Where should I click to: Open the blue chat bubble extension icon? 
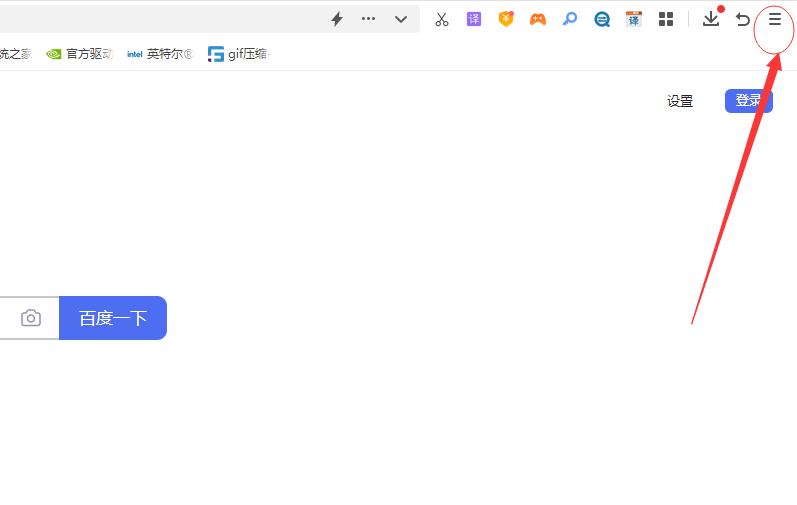pos(602,19)
